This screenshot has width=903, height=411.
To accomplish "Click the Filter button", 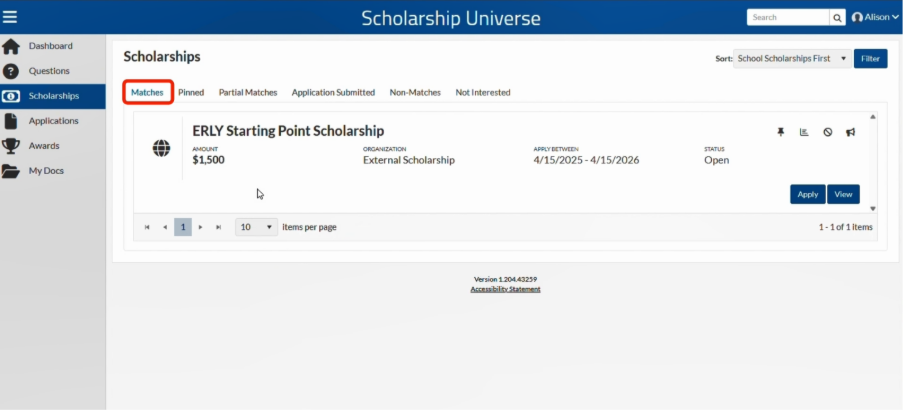I will coord(870,59).
